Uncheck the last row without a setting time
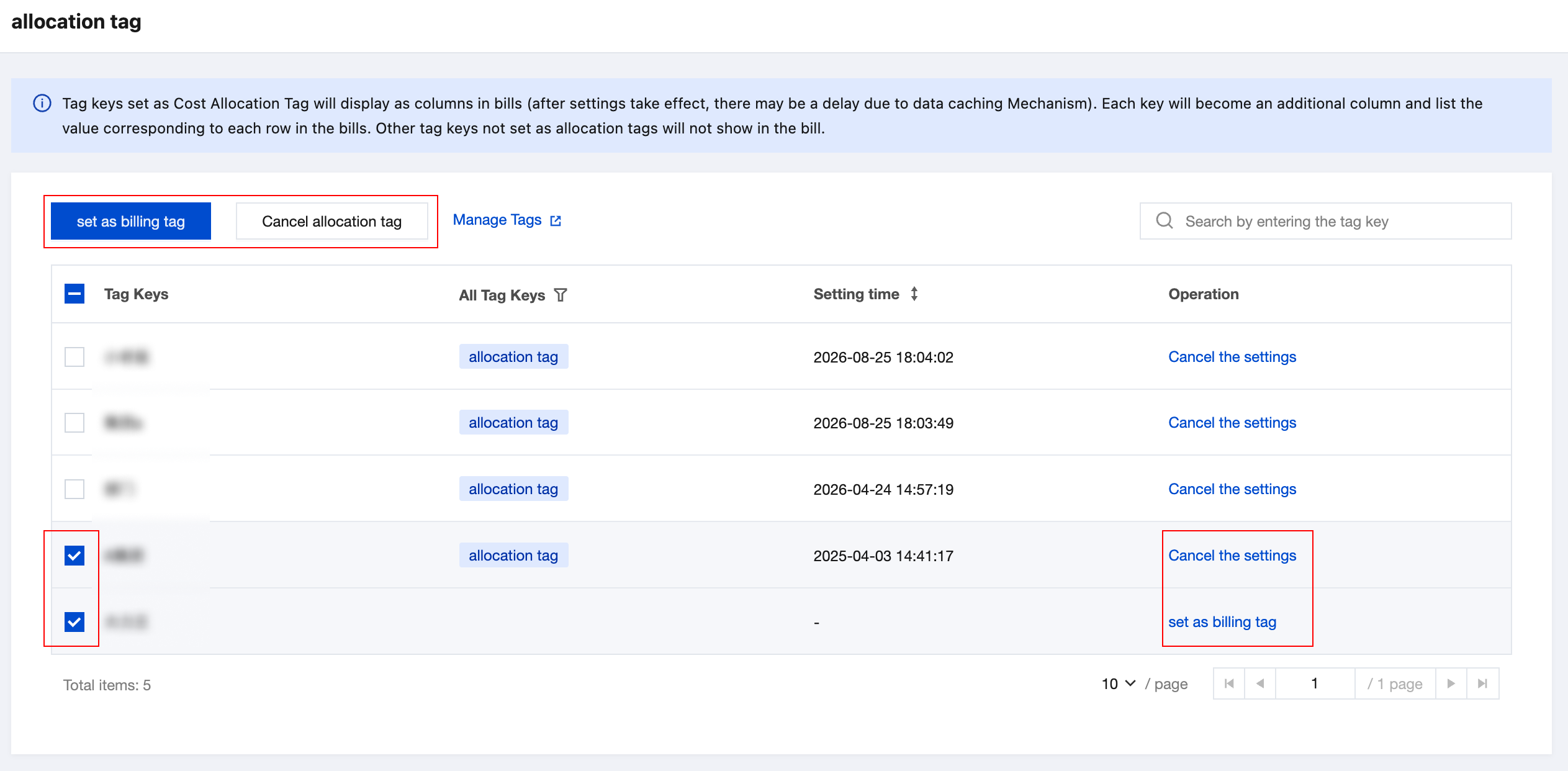The height and width of the screenshot is (771, 1568). tap(74, 621)
